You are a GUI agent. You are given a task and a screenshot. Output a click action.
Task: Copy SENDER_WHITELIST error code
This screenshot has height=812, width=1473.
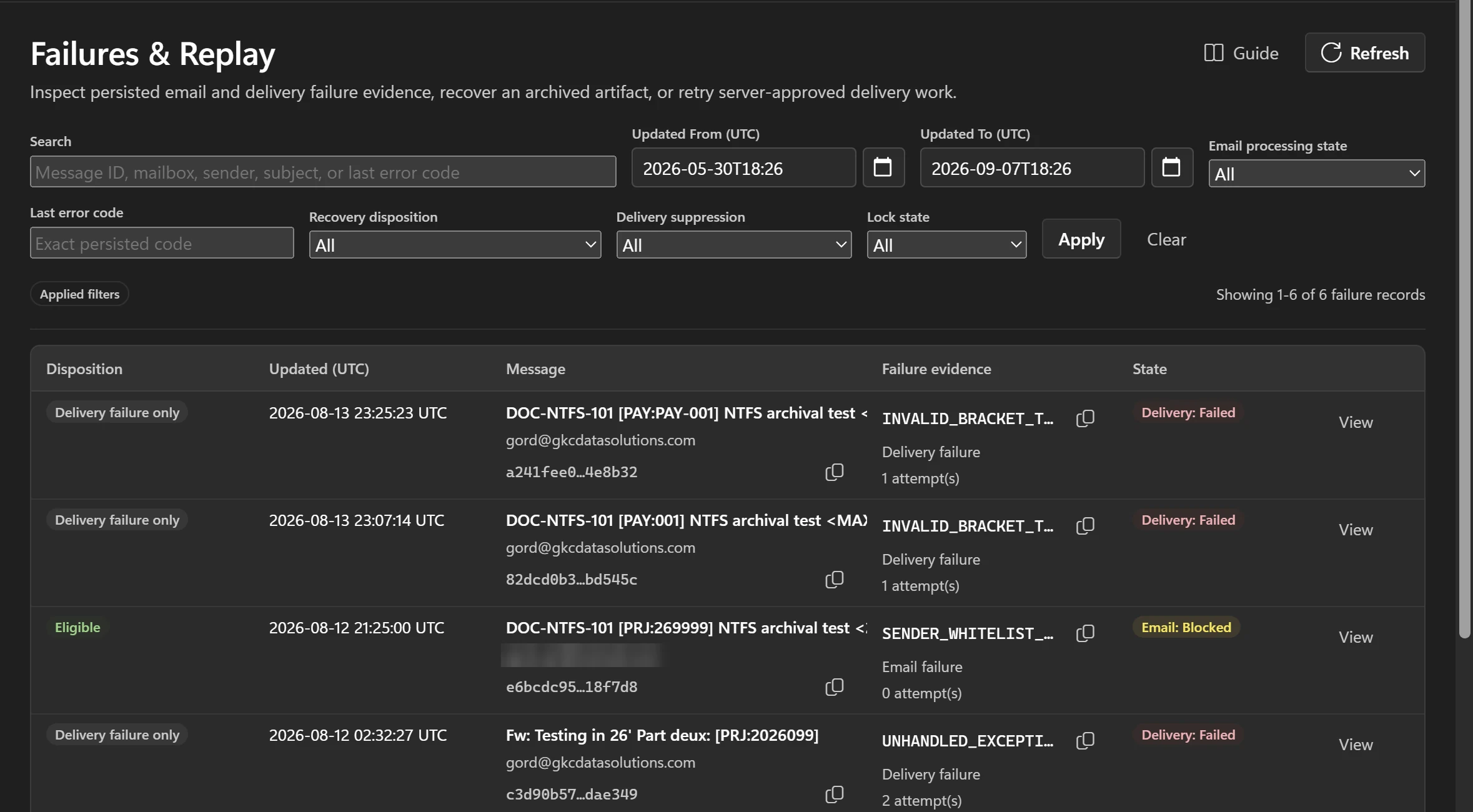[1085, 633]
